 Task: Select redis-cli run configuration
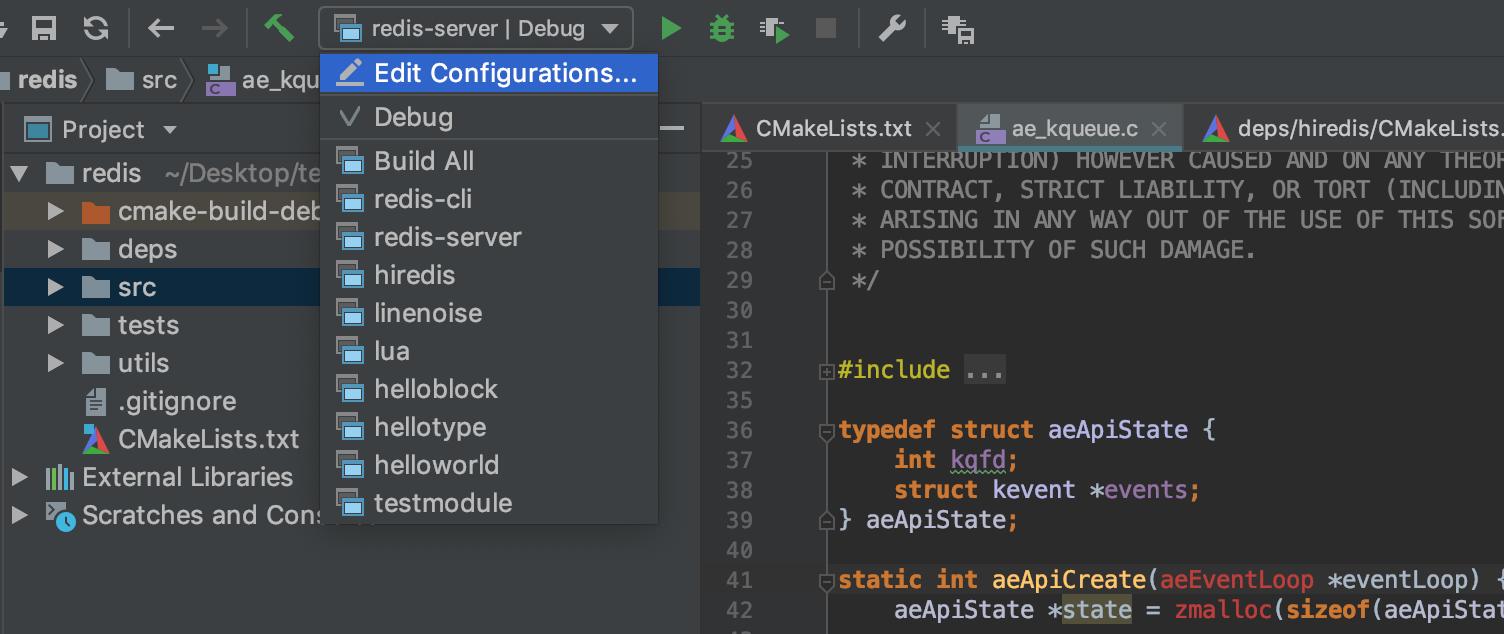click(x=422, y=199)
